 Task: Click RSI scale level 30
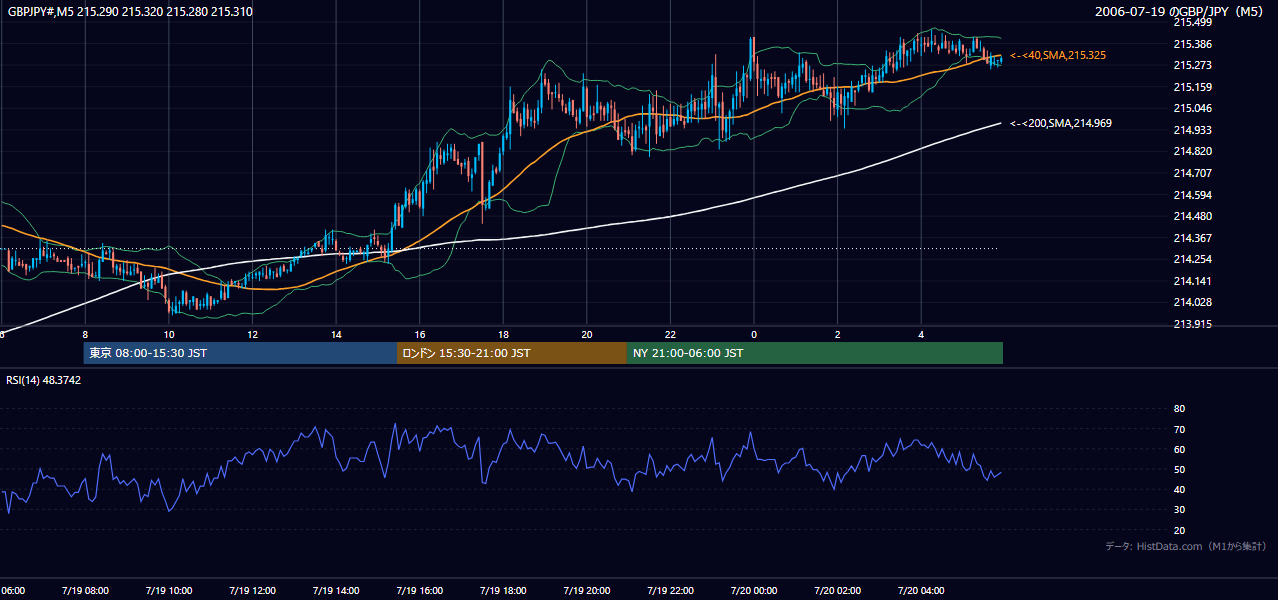1179,510
